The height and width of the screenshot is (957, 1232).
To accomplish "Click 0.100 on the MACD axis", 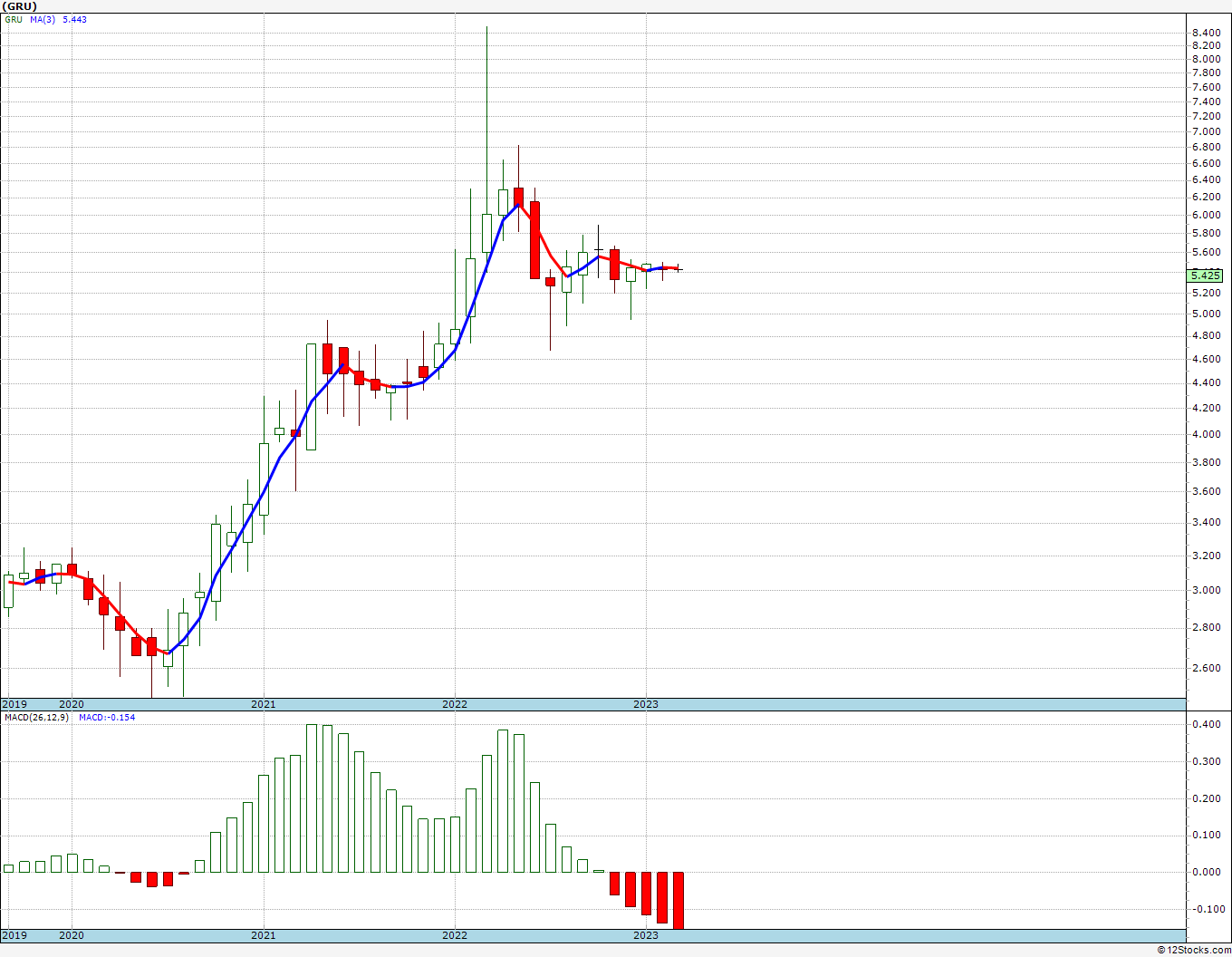I will 1206,835.
